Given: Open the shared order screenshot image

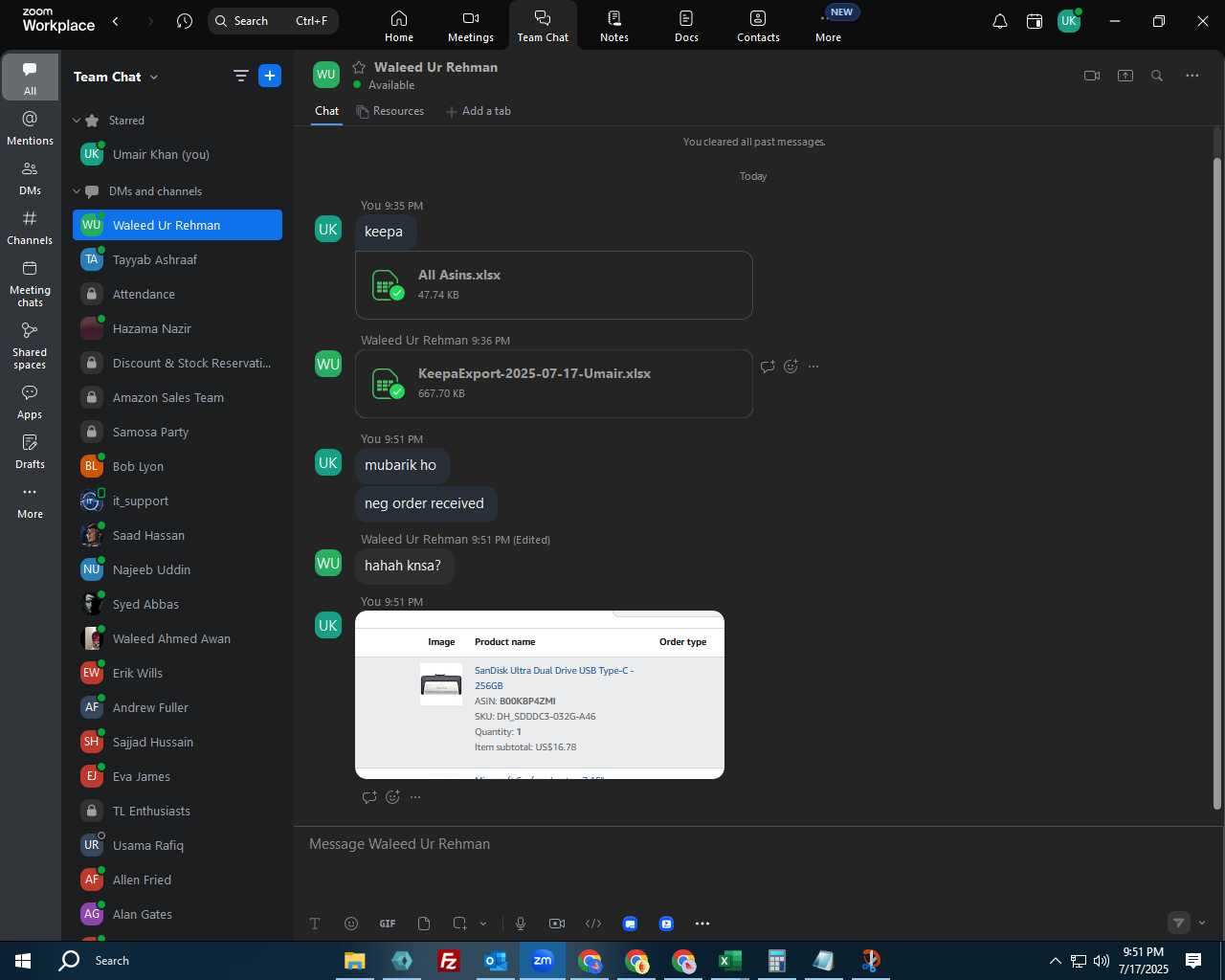Looking at the screenshot, I should 540,695.
